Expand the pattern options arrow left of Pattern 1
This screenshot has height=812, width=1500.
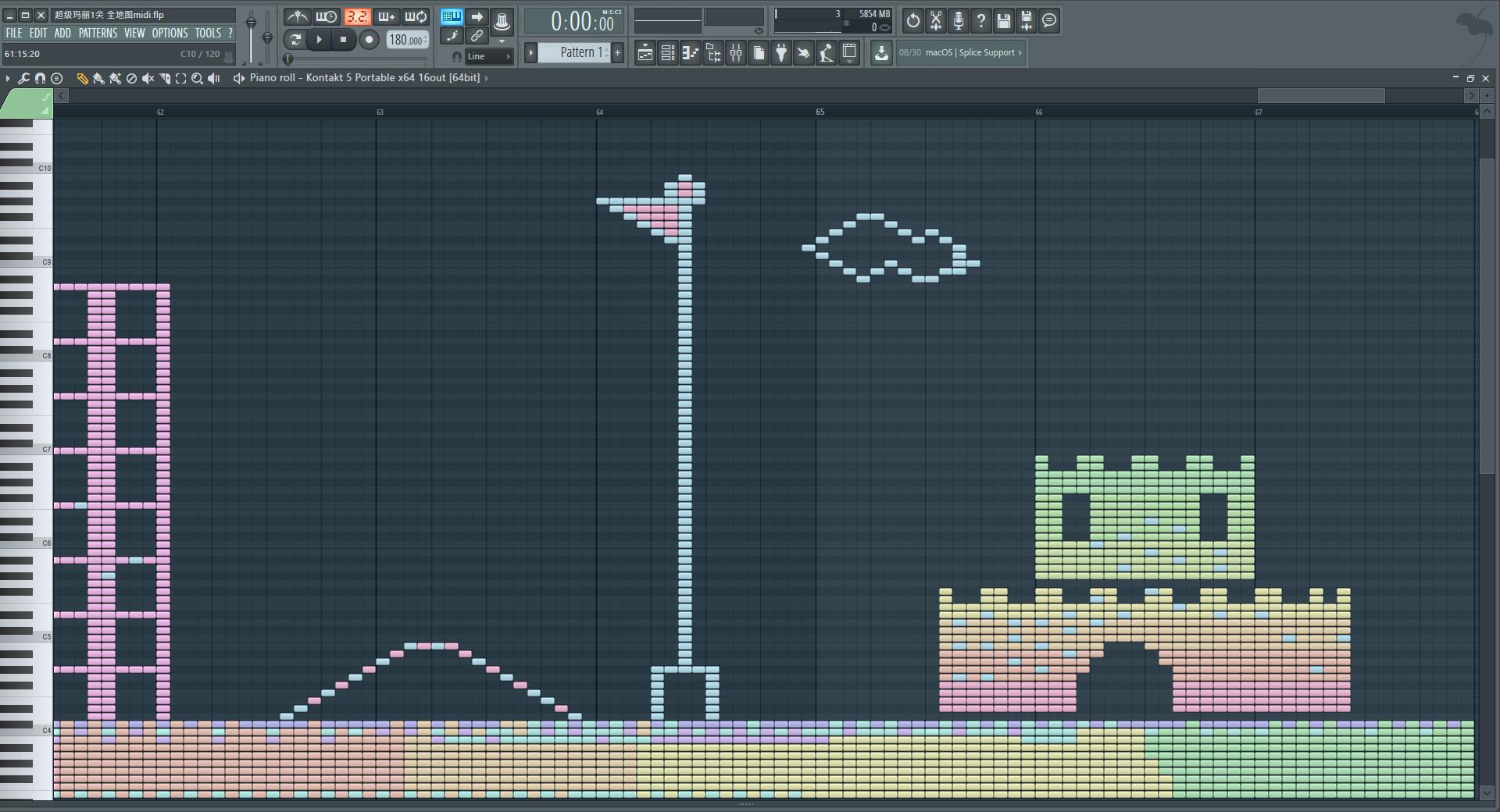click(x=530, y=52)
